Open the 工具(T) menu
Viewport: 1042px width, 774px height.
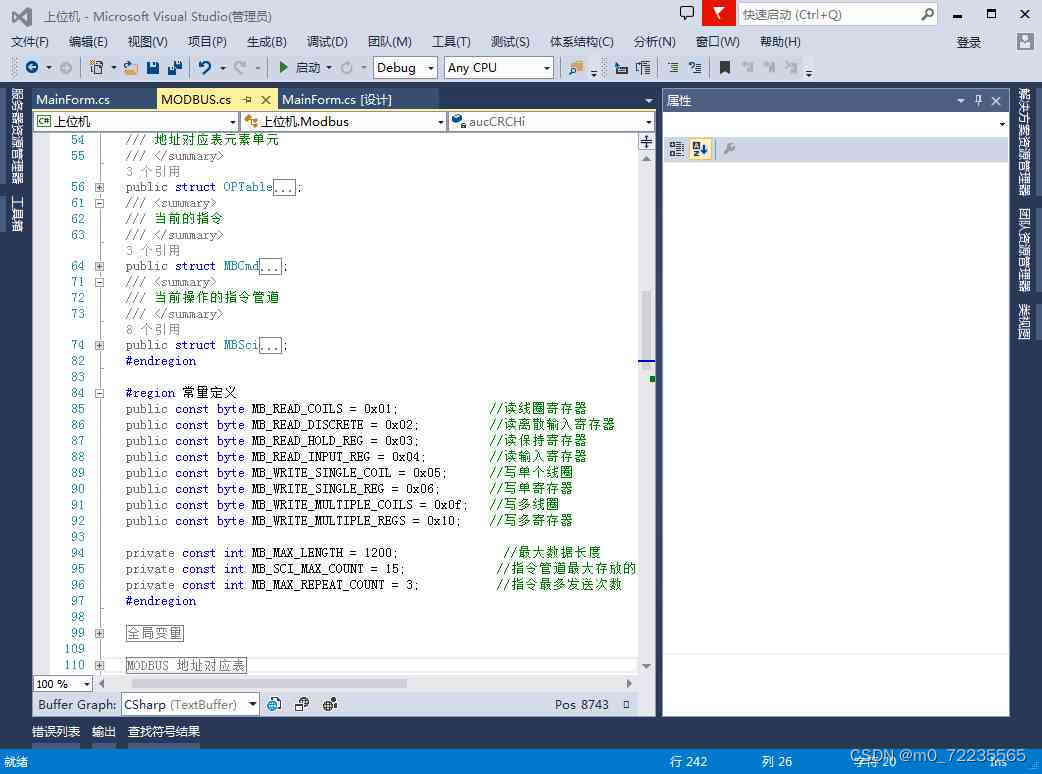click(451, 42)
